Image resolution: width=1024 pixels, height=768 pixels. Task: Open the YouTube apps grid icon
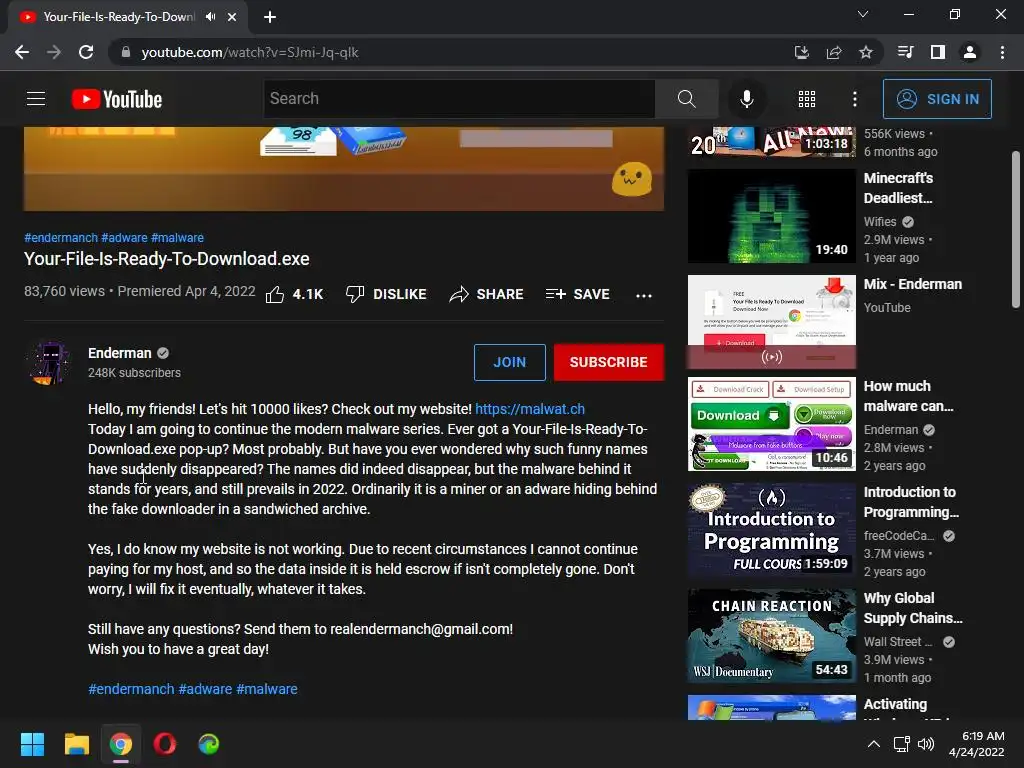(x=807, y=99)
